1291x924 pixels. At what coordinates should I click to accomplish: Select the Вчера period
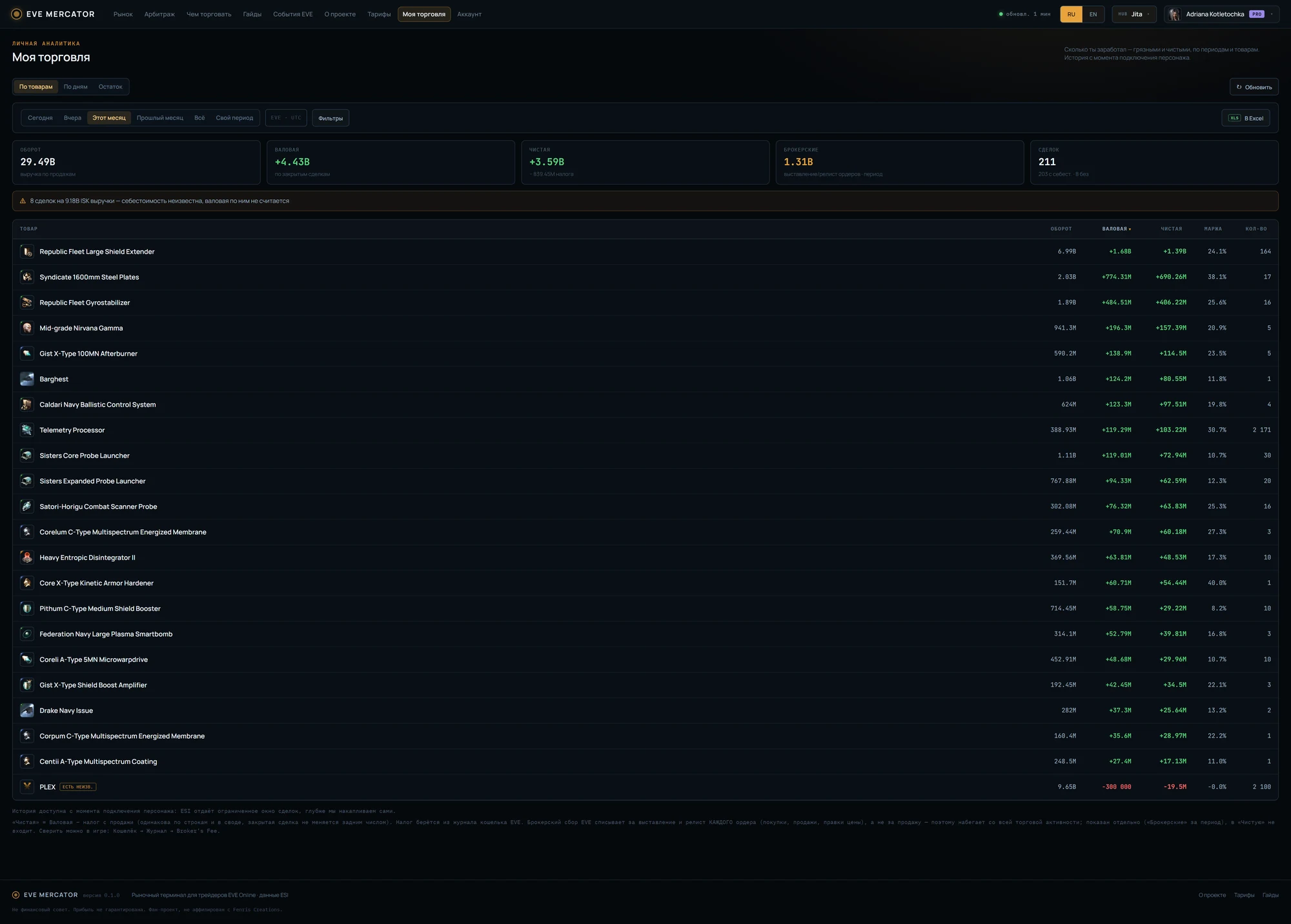72,118
